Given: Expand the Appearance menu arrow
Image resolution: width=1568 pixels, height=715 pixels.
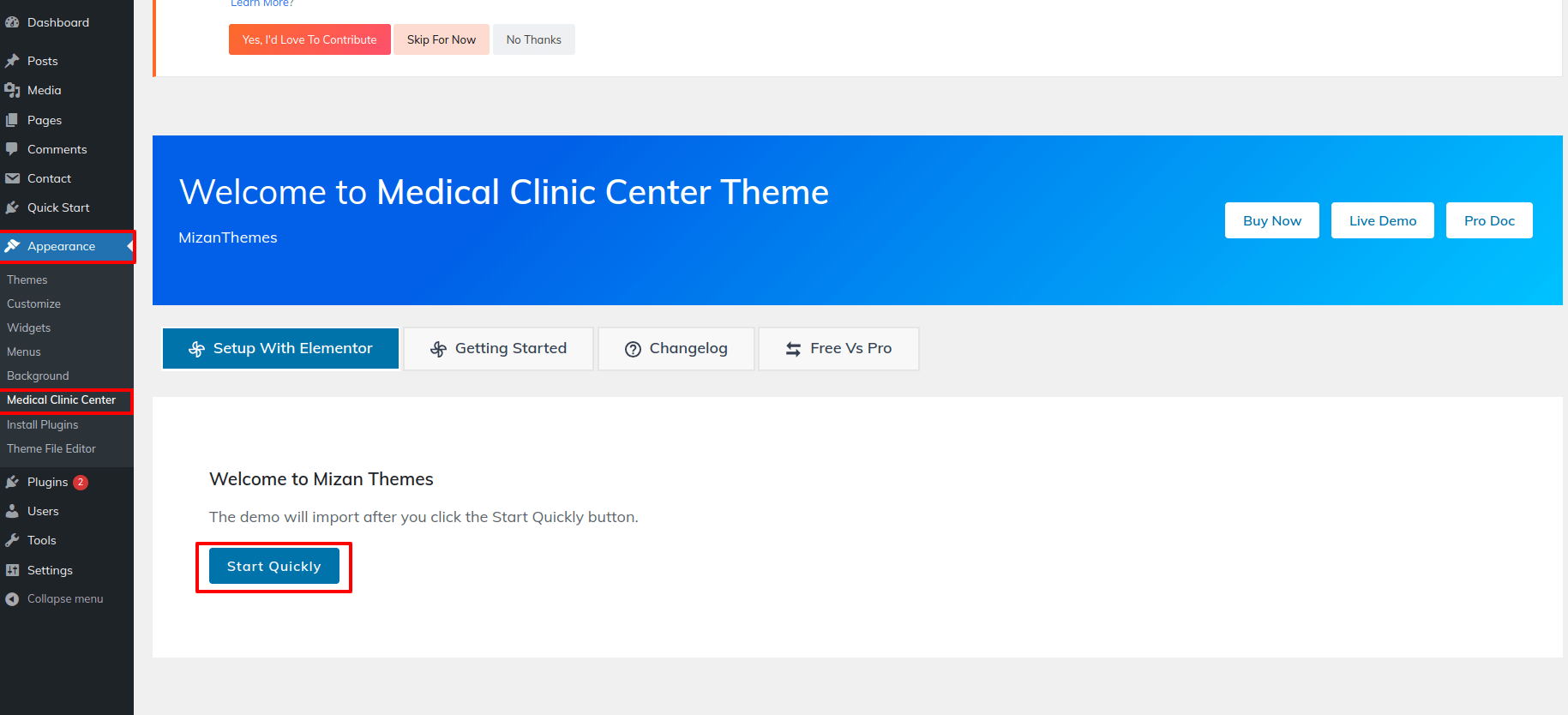Looking at the screenshot, I should pyautogui.click(x=129, y=246).
